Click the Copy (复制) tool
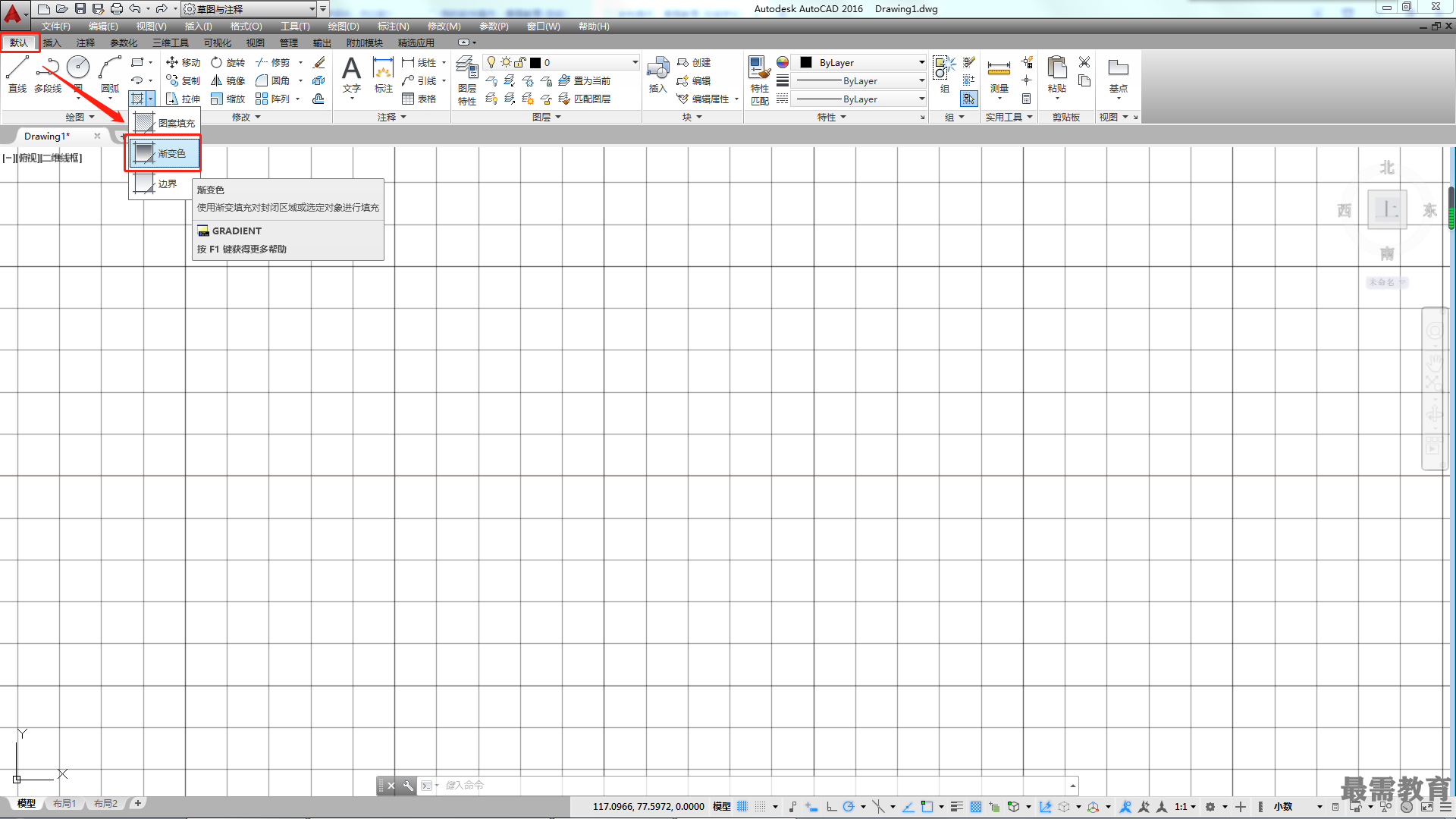Image resolution: width=1456 pixels, height=819 pixels. coord(183,80)
